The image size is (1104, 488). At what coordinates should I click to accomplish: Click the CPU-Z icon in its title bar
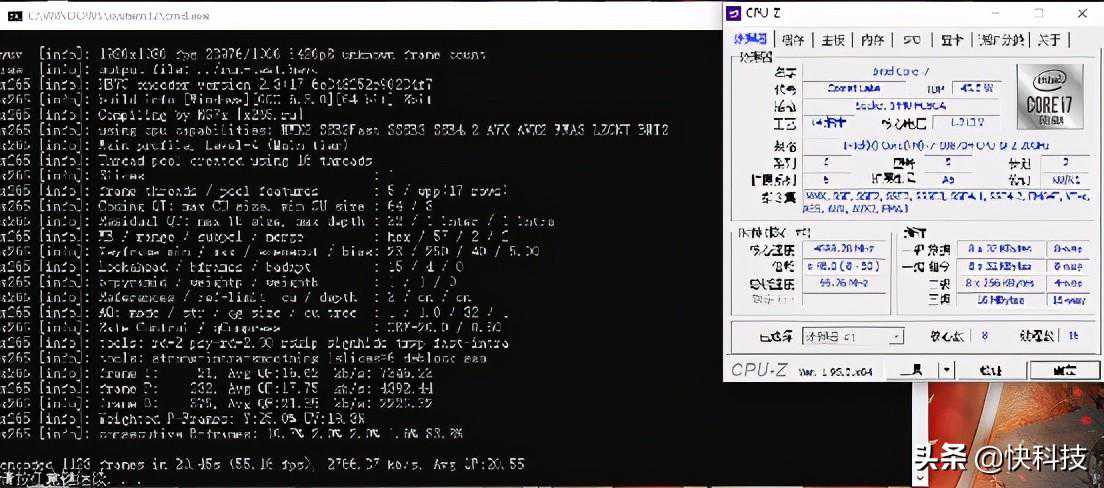click(735, 13)
